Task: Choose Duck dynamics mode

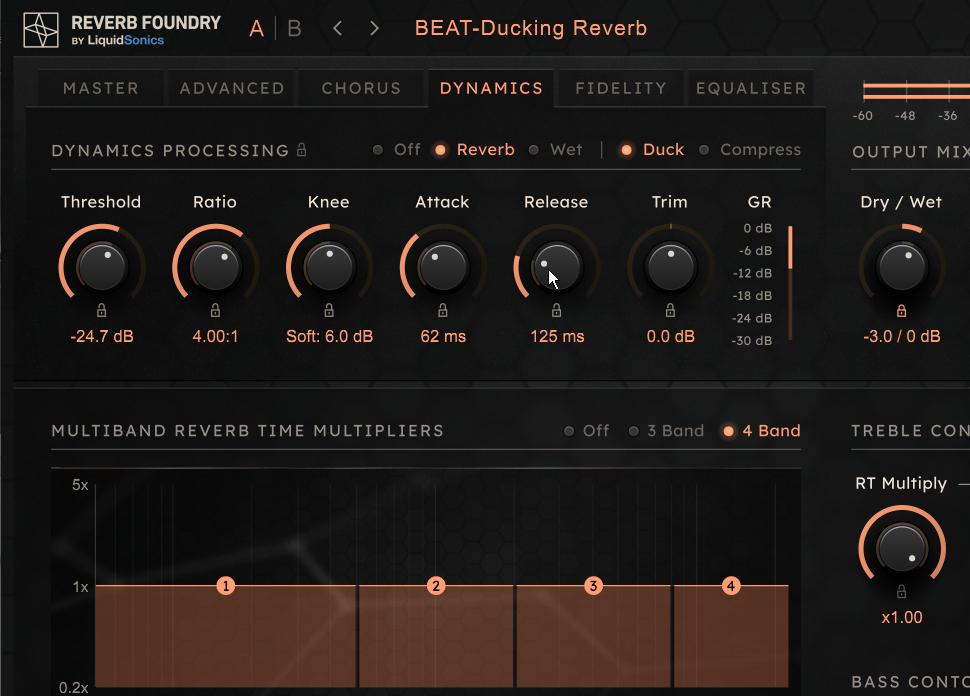Action: tap(653, 150)
